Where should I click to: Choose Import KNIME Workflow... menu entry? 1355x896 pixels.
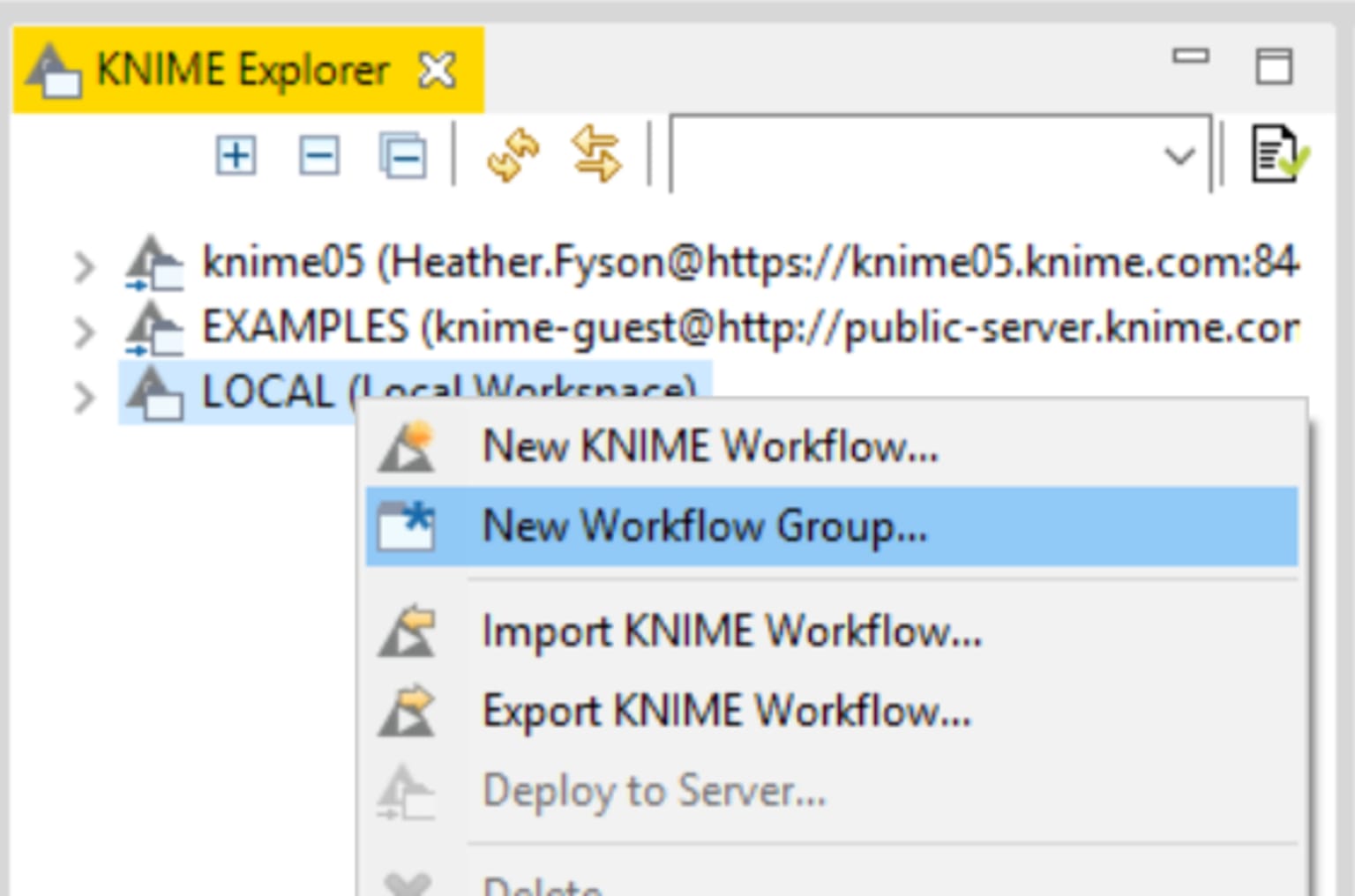pos(832,631)
